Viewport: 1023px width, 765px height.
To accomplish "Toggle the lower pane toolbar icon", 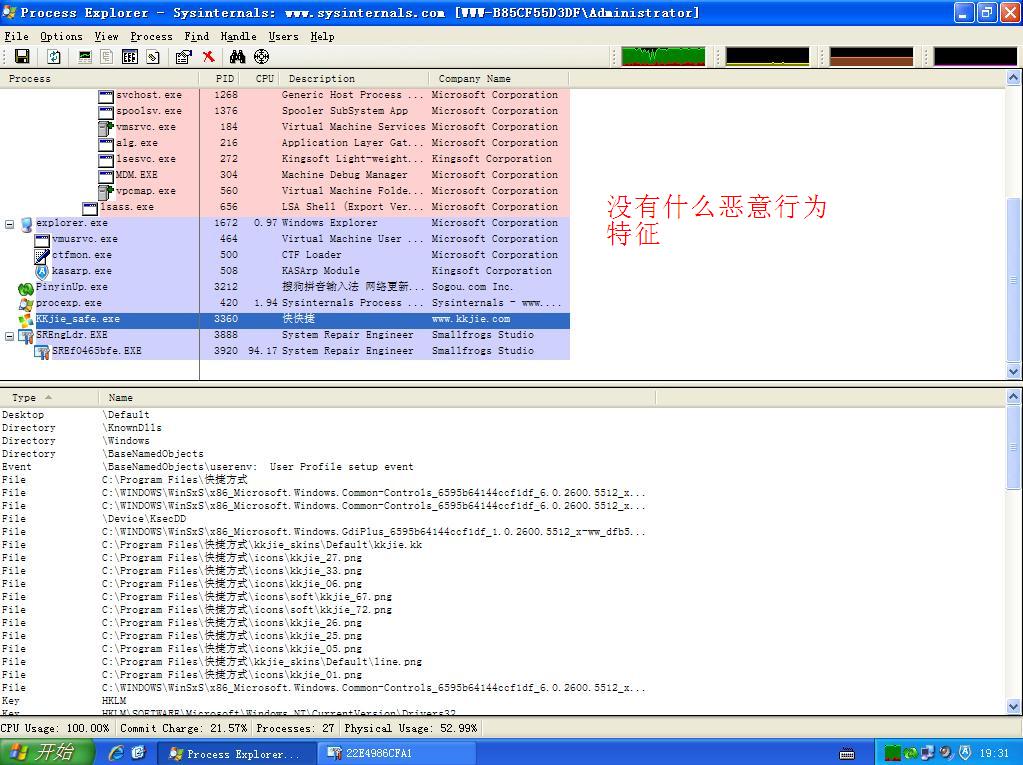I will (130, 57).
